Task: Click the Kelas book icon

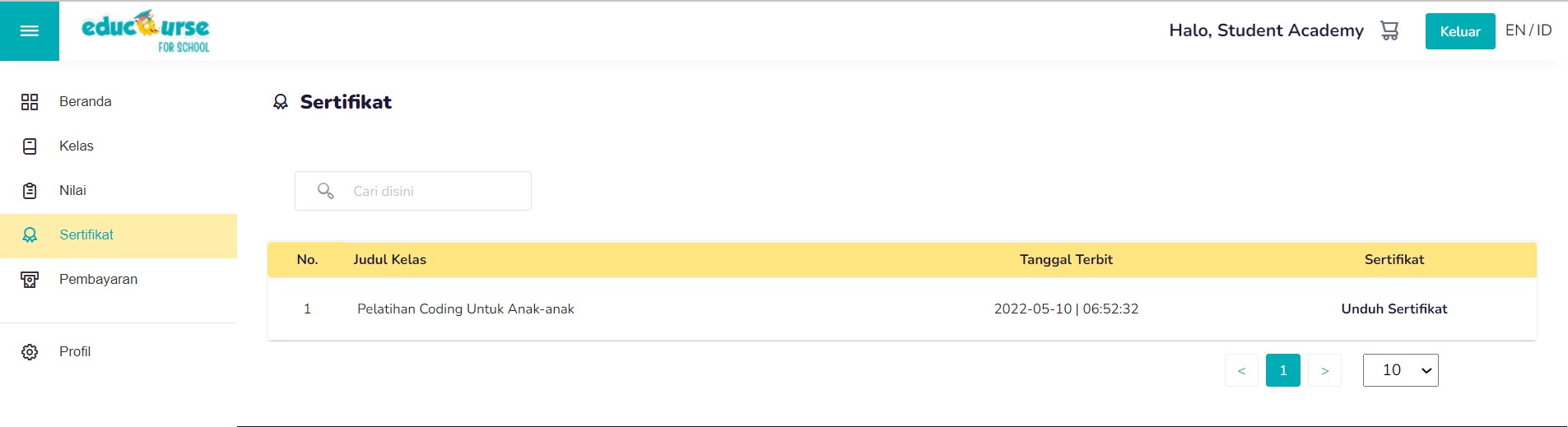Action: pyautogui.click(x=30, y=146)
